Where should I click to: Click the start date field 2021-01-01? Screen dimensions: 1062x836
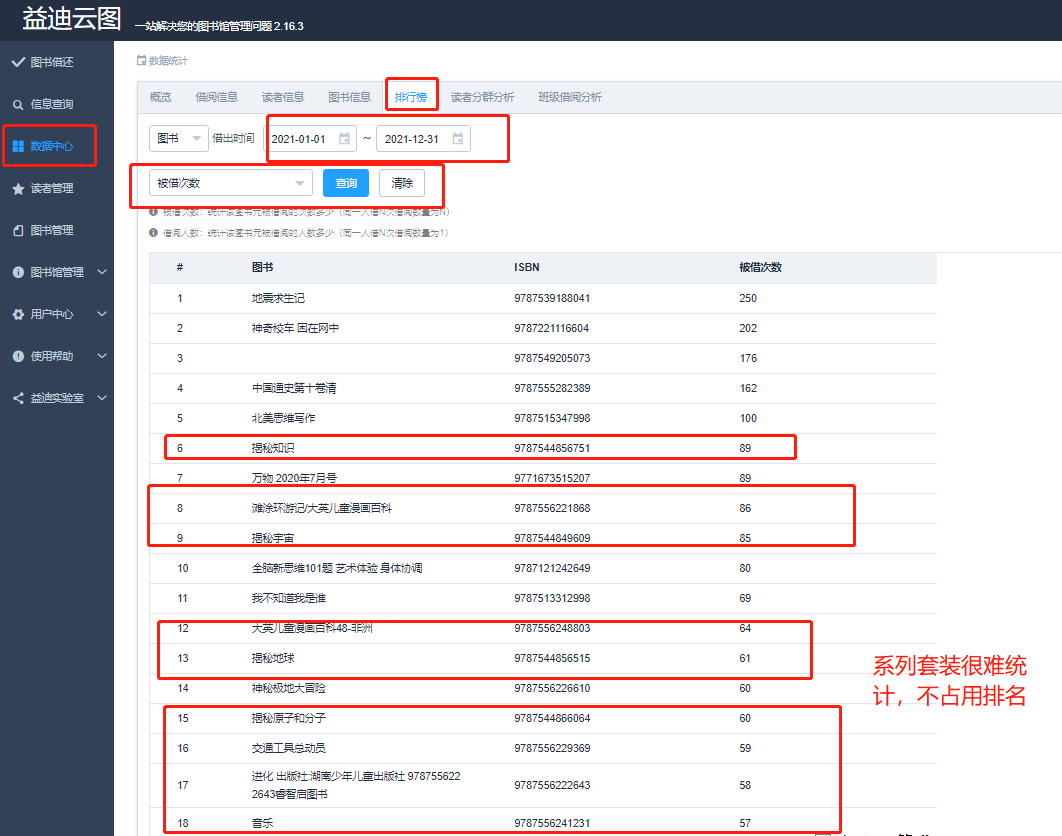(x=300, y=139)
